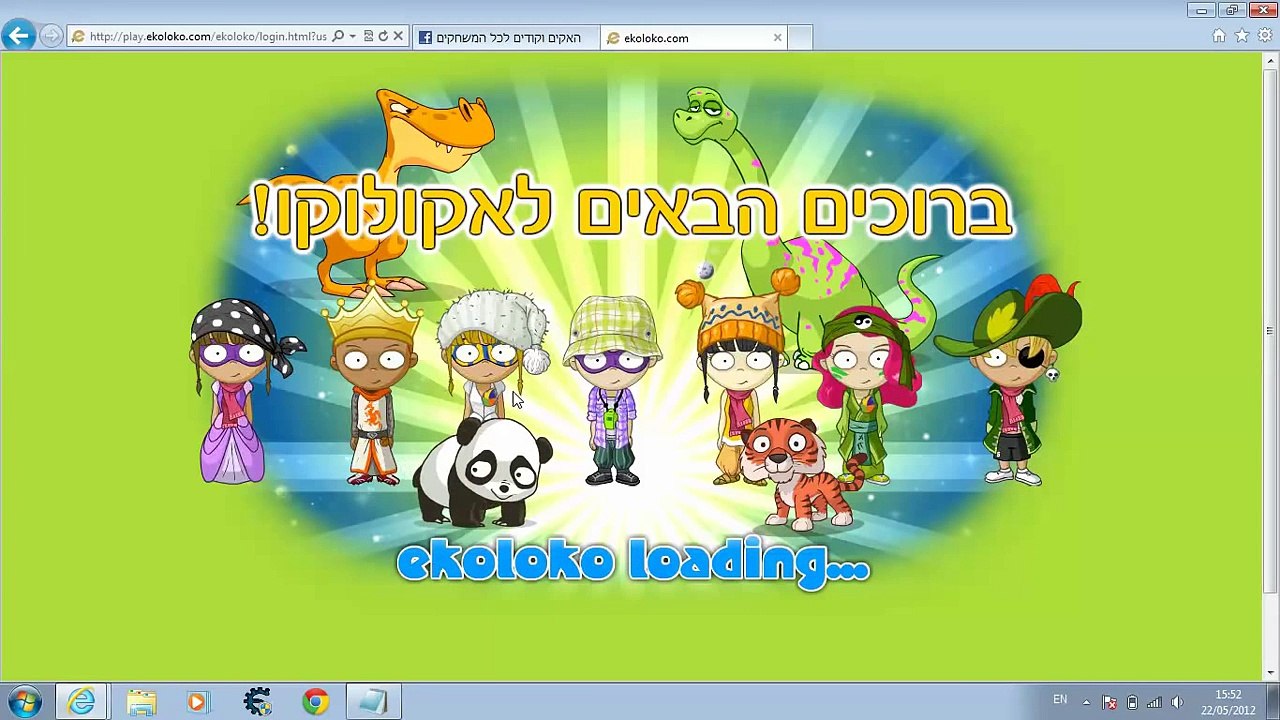Open the gear application on the taskbar
Screen dimensions: 1280x720
pyautogui.click(x=257, y=702)
